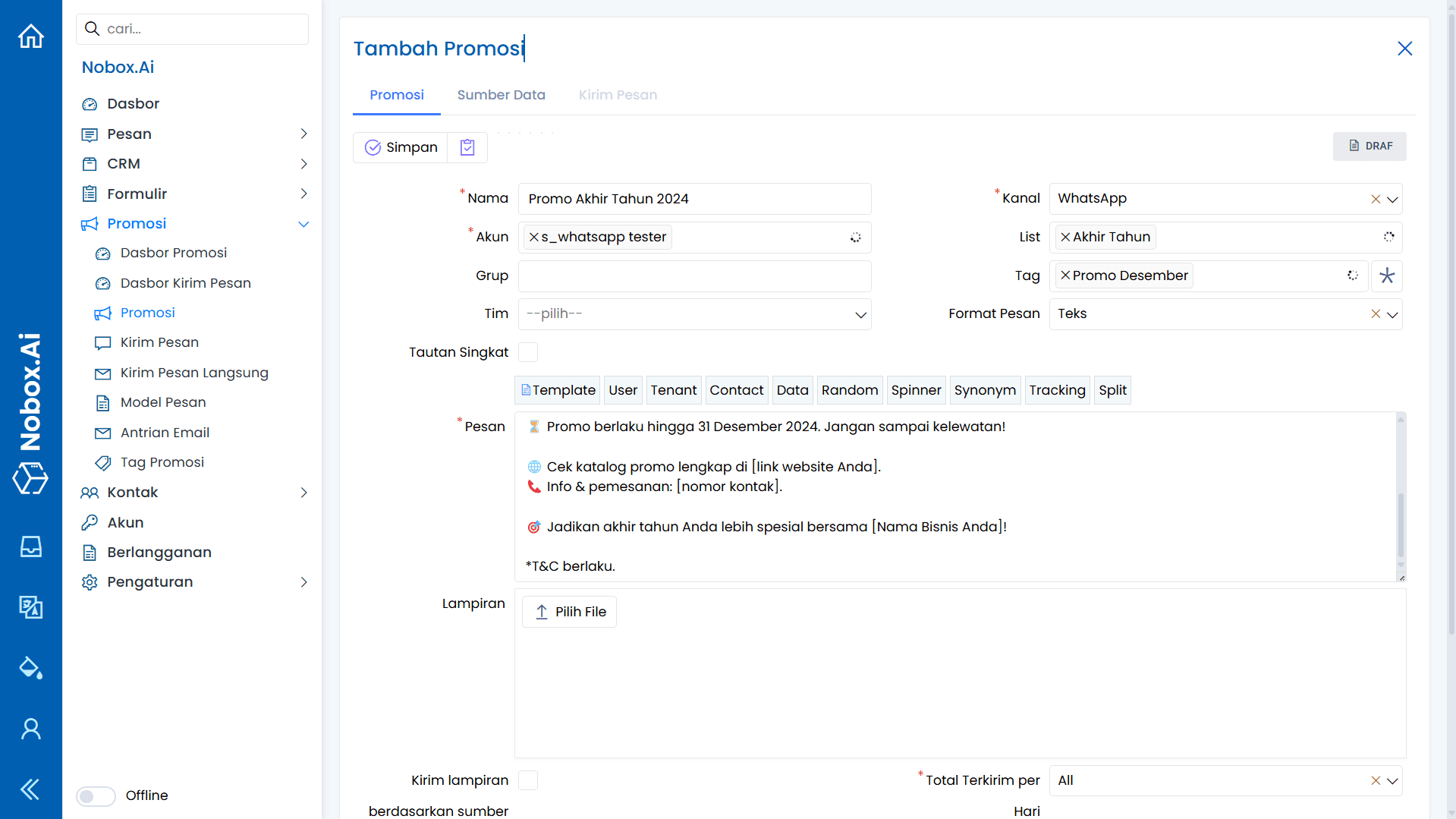Click the Simpan button

tap(401, 147)
